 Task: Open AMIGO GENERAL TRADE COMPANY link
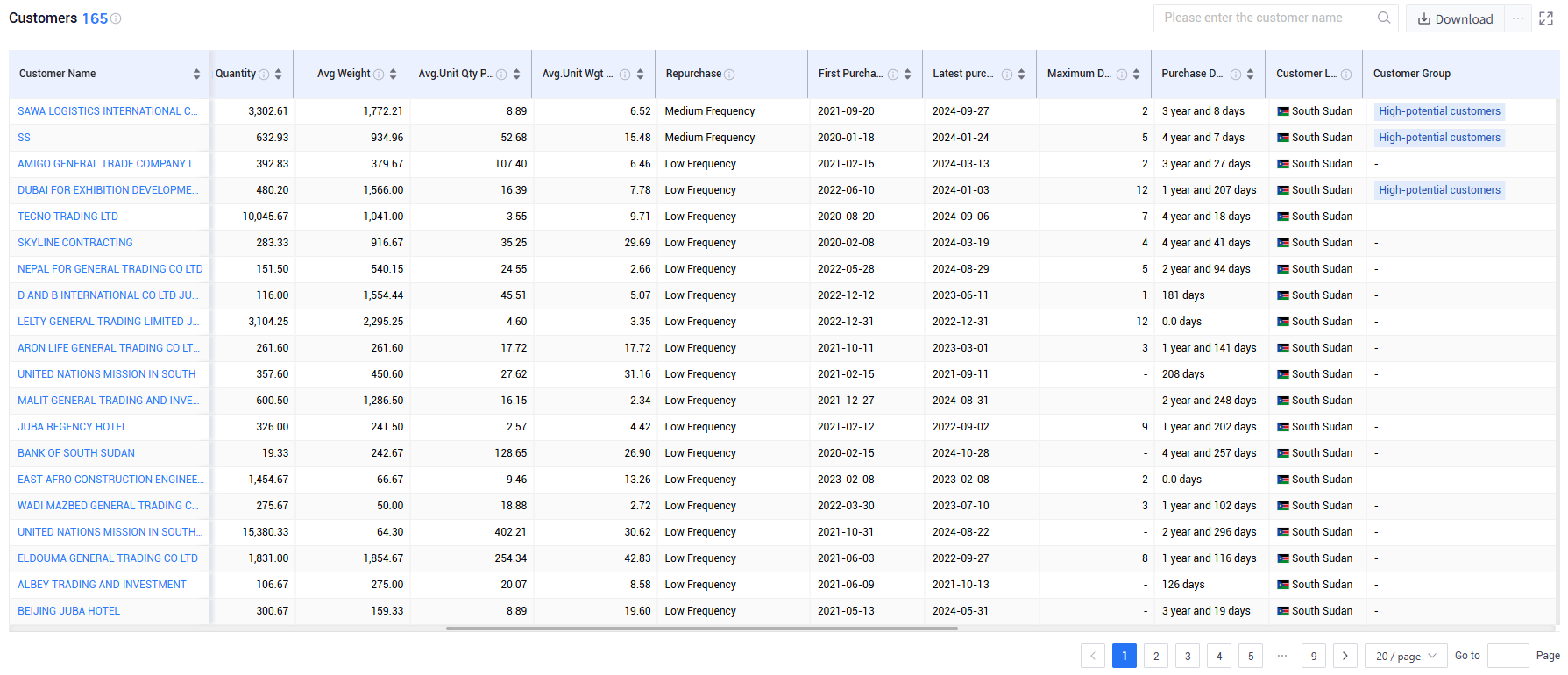pos(109,164)
